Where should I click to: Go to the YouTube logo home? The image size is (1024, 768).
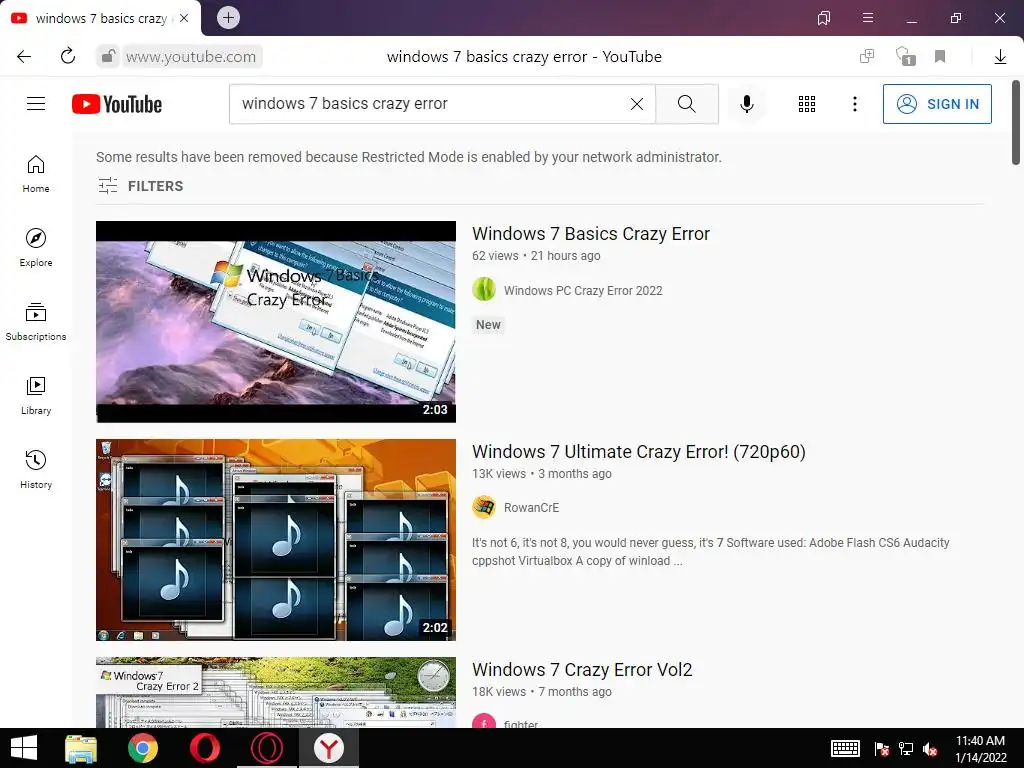point(117,104)
